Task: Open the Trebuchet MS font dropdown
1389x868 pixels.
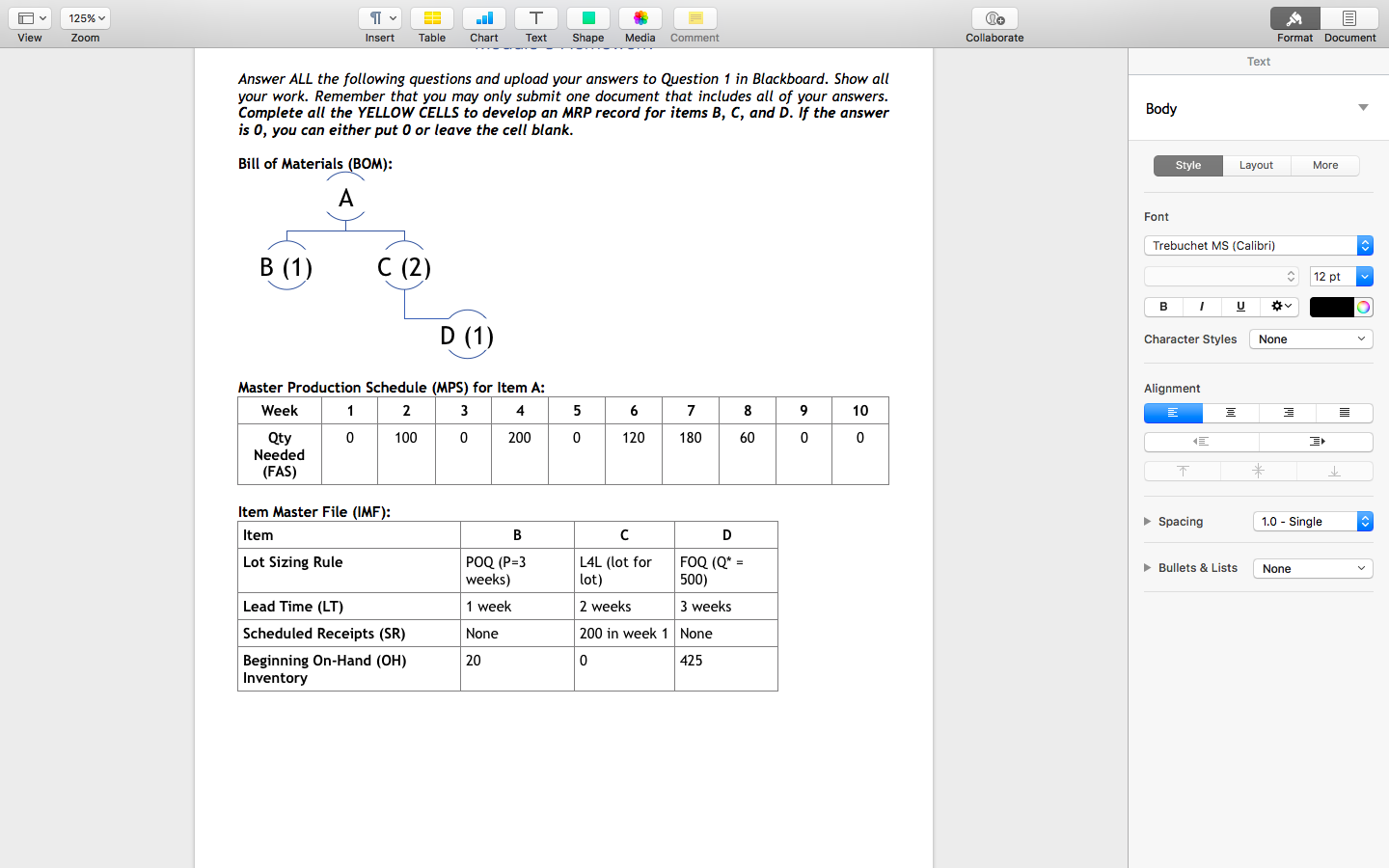Action: click(x=1259, y=246)
